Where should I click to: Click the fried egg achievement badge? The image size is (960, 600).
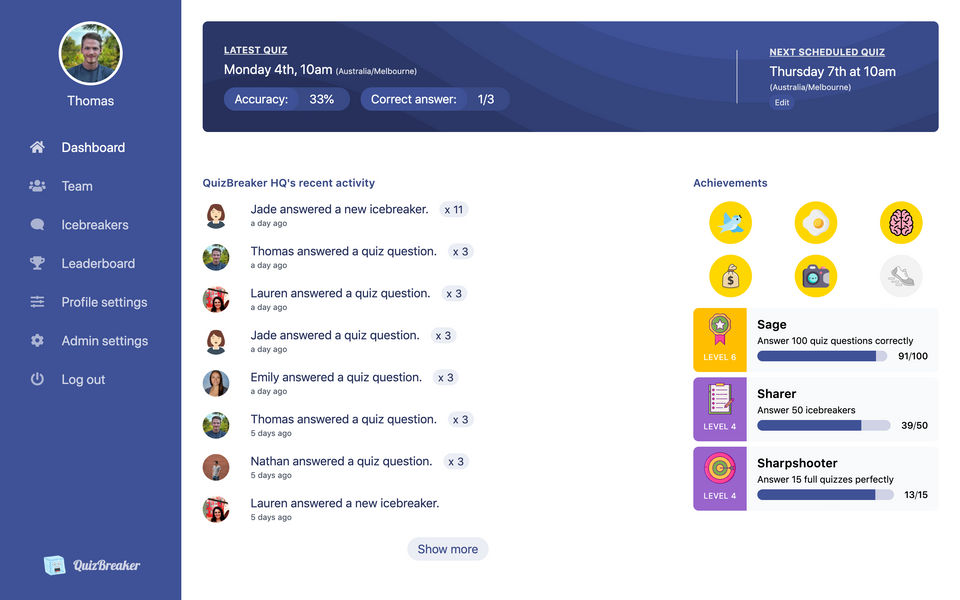point(816,223)
